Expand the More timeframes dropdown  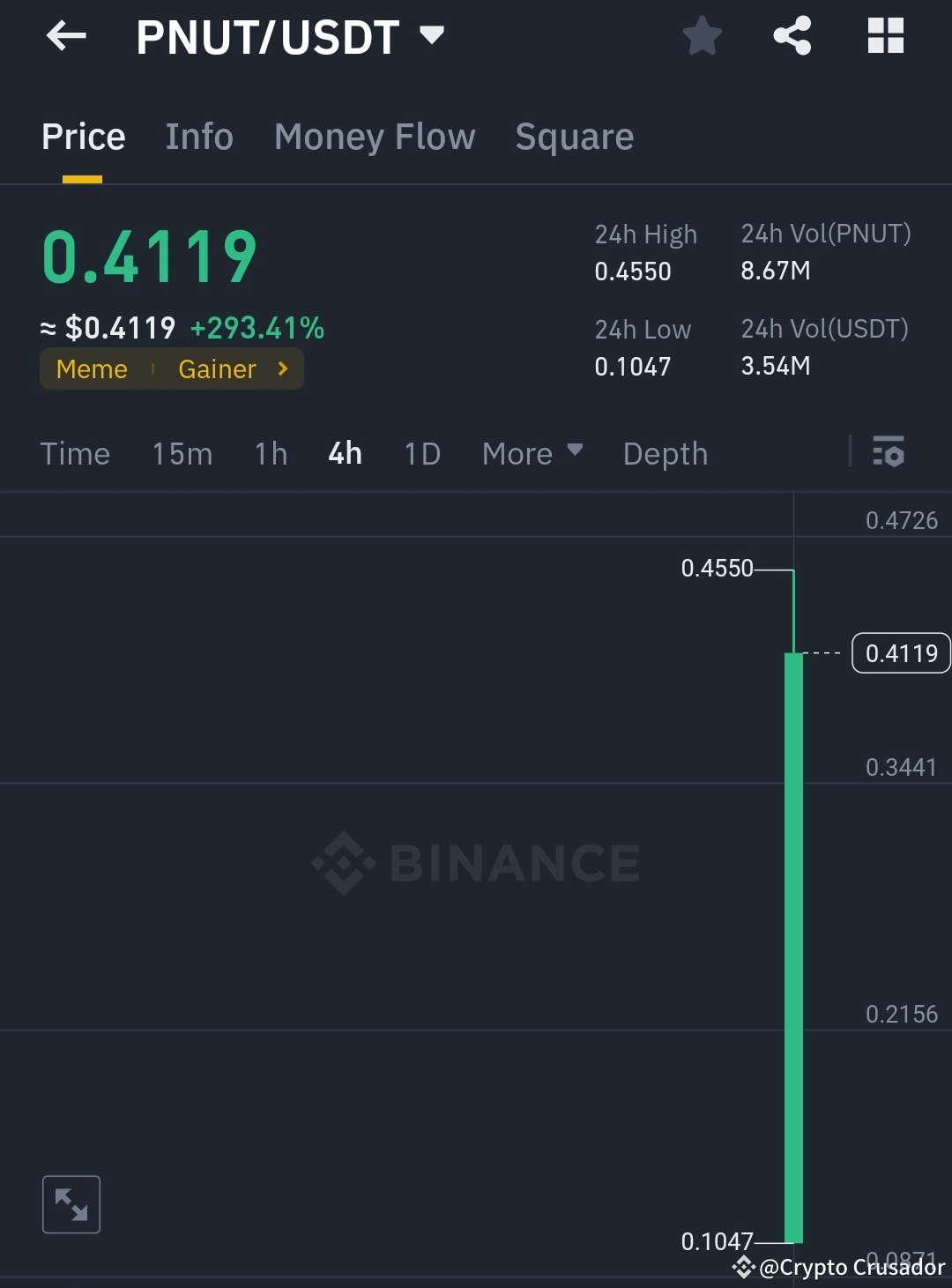point(532,453)
